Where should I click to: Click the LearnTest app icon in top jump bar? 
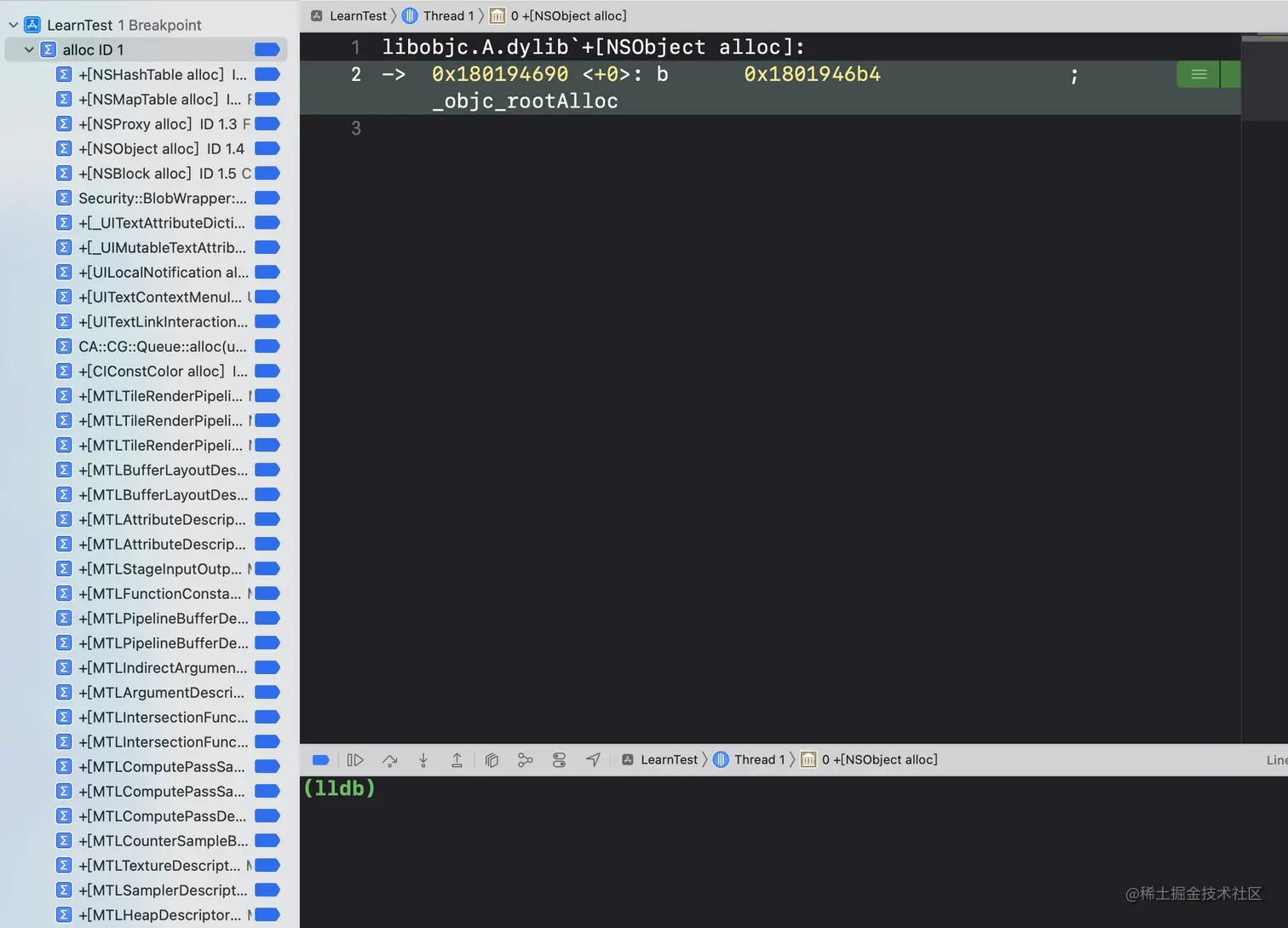(317, 15)
